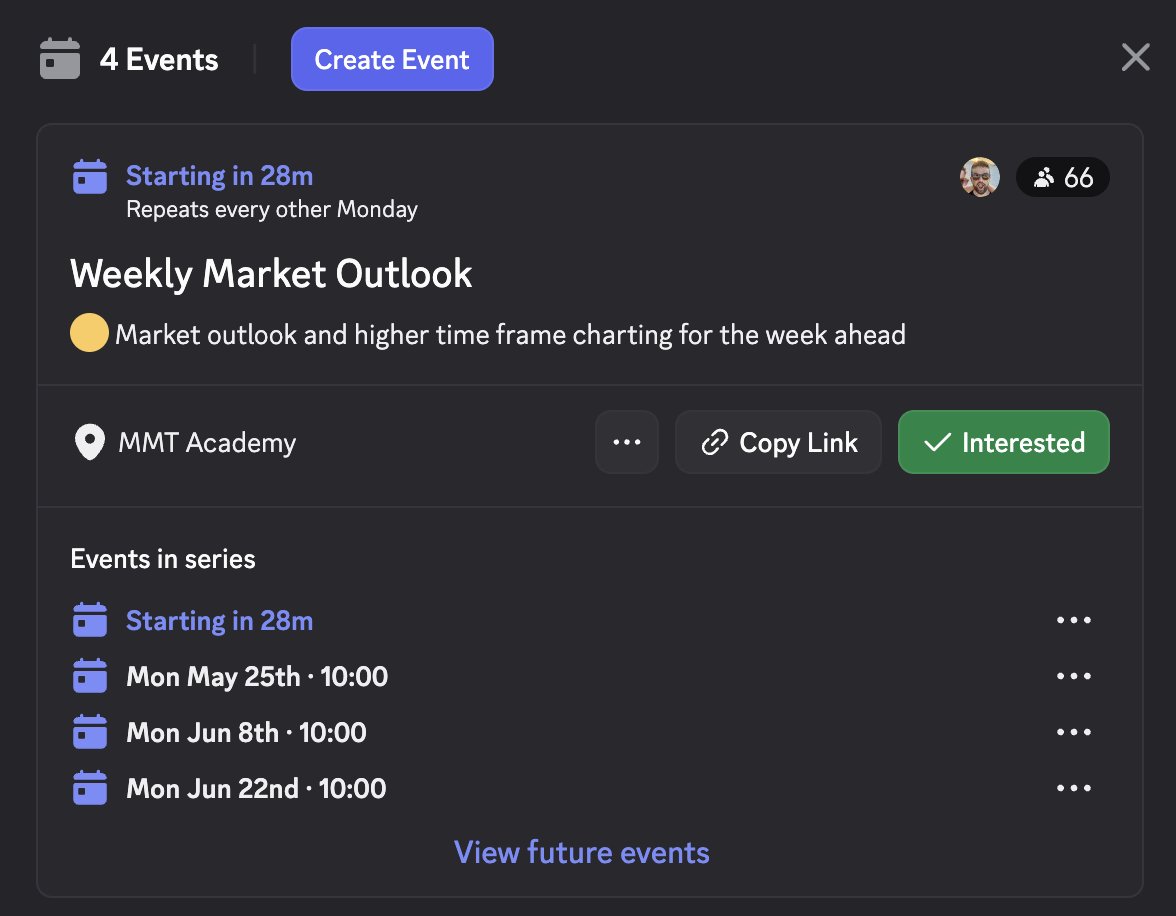Click the calendar icon in event header
Image resolution: width=1176 pixels, height=916 pixels.
point(90,176)
